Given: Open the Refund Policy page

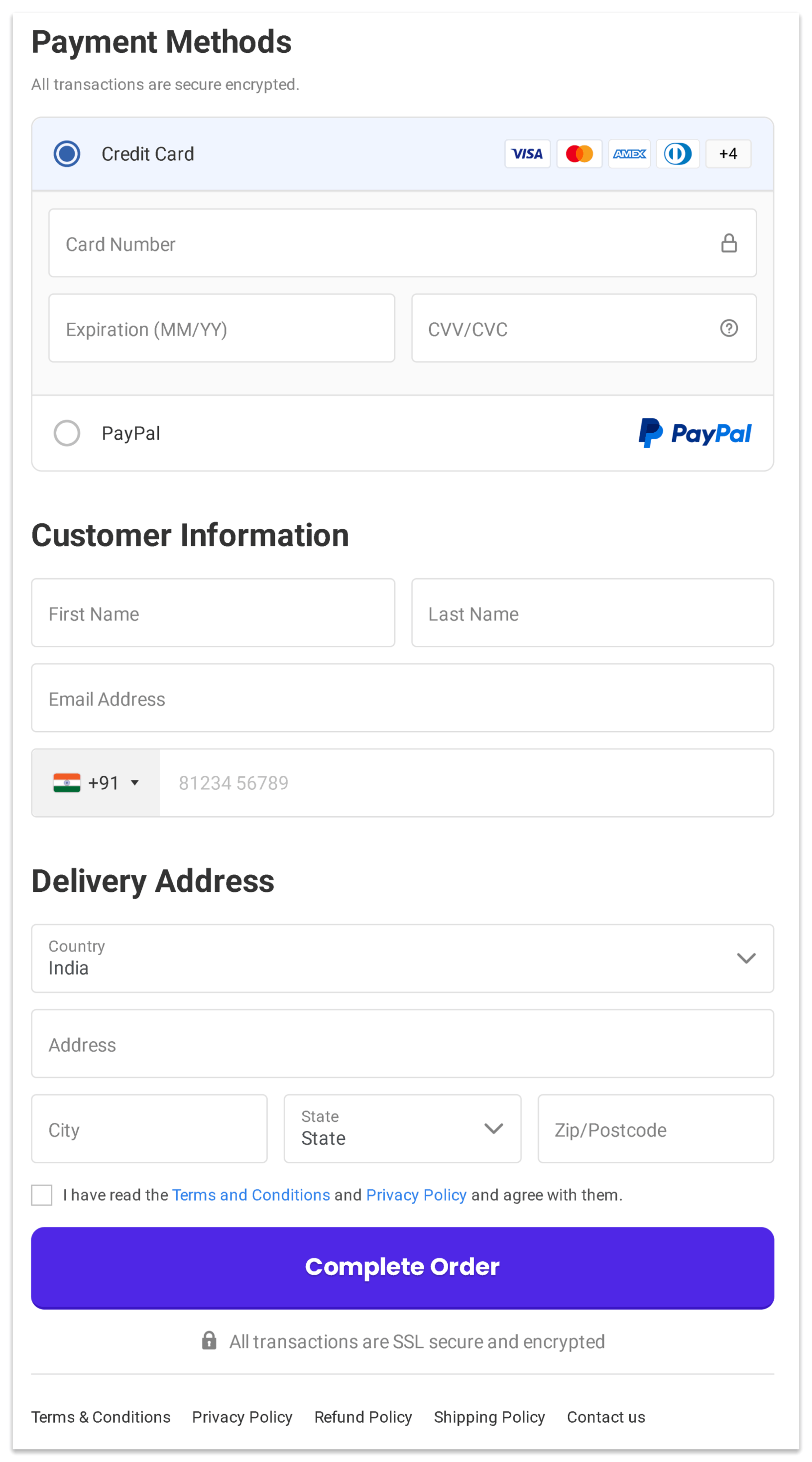Looking at the screenshot, I should pos(362,1417).
